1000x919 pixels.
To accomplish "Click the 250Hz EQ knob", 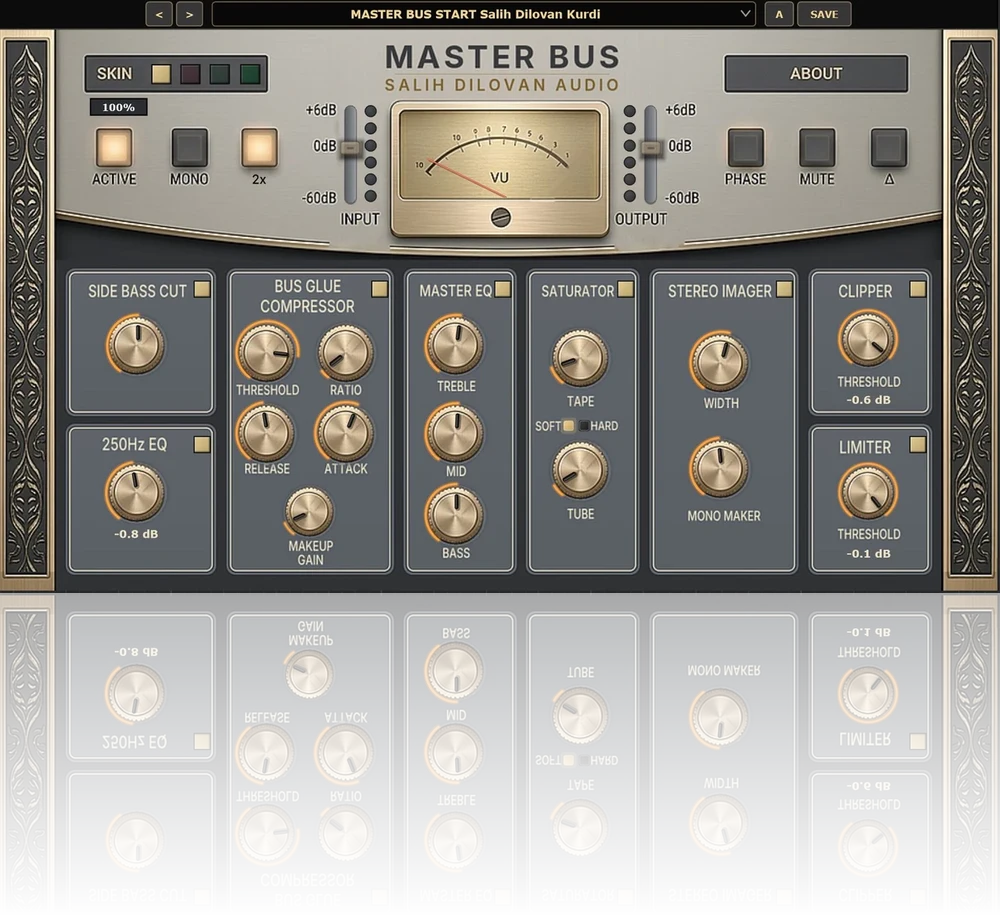I will tap(135, 492).
